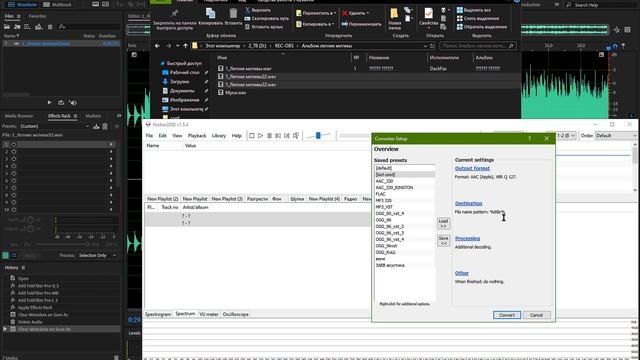This screenshot has height=360, width=640.
Task: Open foobar2000 Playback menu
Action: pyautogui.click(x=197, y=136)
